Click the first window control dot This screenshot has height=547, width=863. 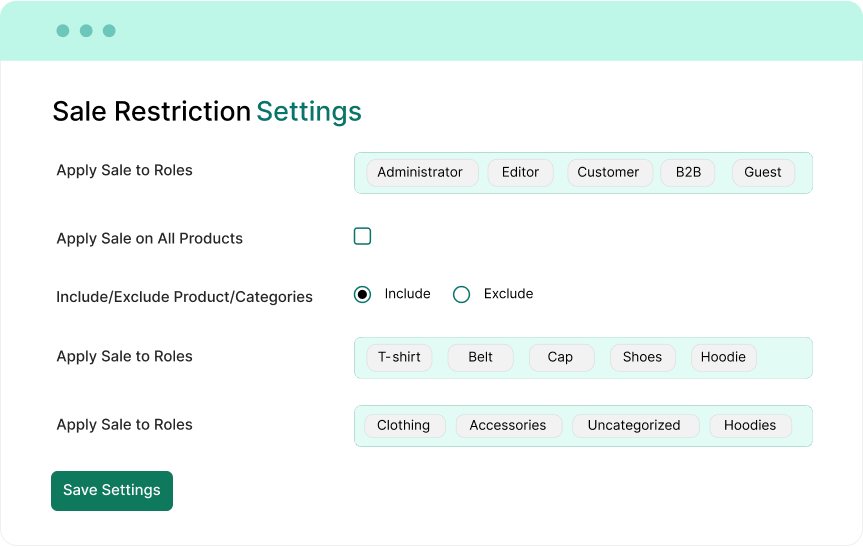pyautogui.click(x=63, y=31)
